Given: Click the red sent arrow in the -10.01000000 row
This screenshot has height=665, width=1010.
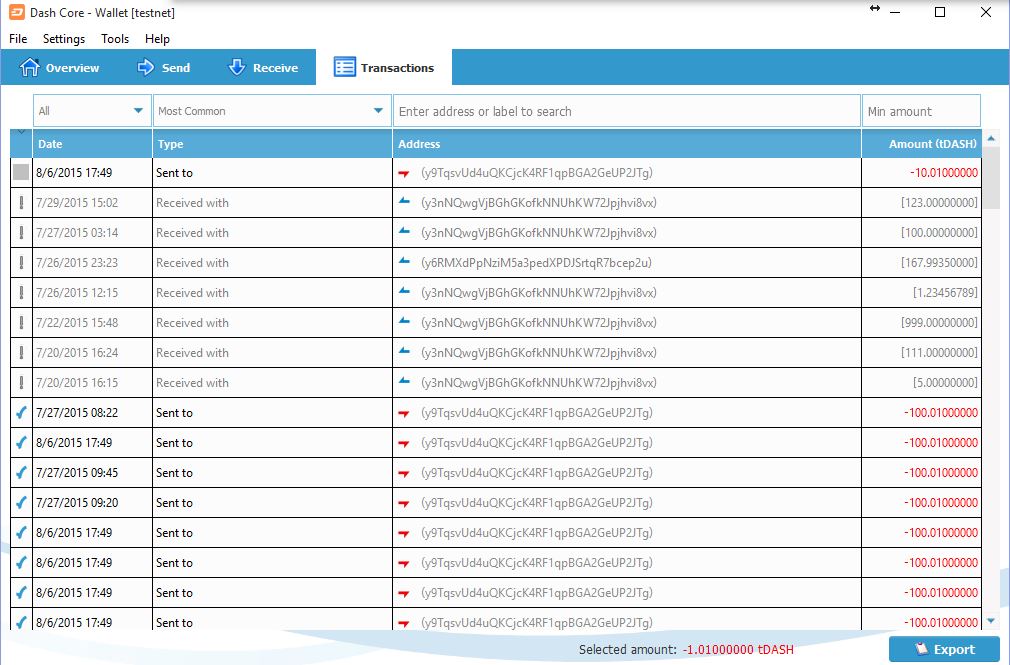Looking at the screenshot, I should [404, 173].
